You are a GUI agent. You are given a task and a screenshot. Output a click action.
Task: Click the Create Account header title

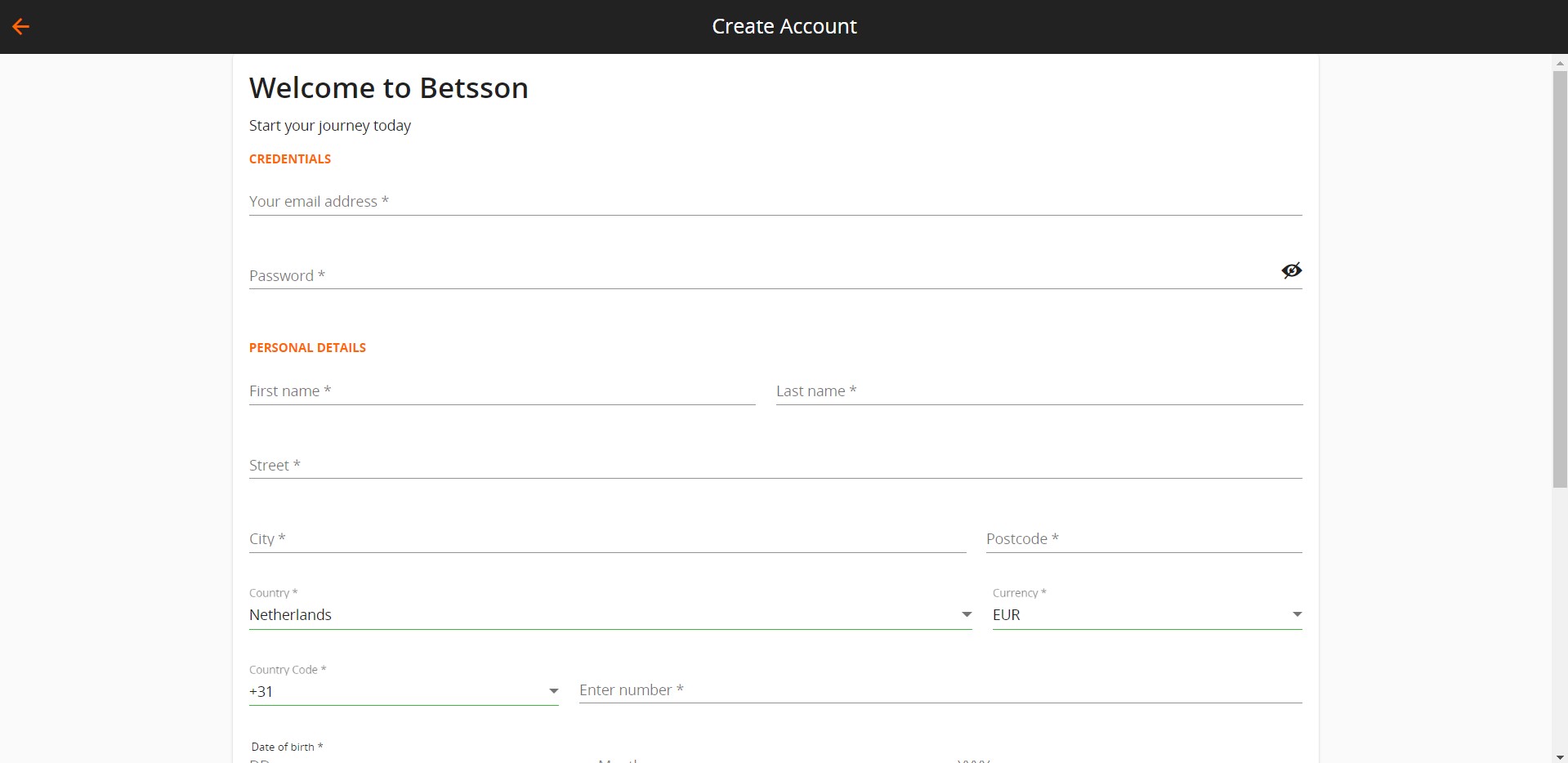[784, 26]
